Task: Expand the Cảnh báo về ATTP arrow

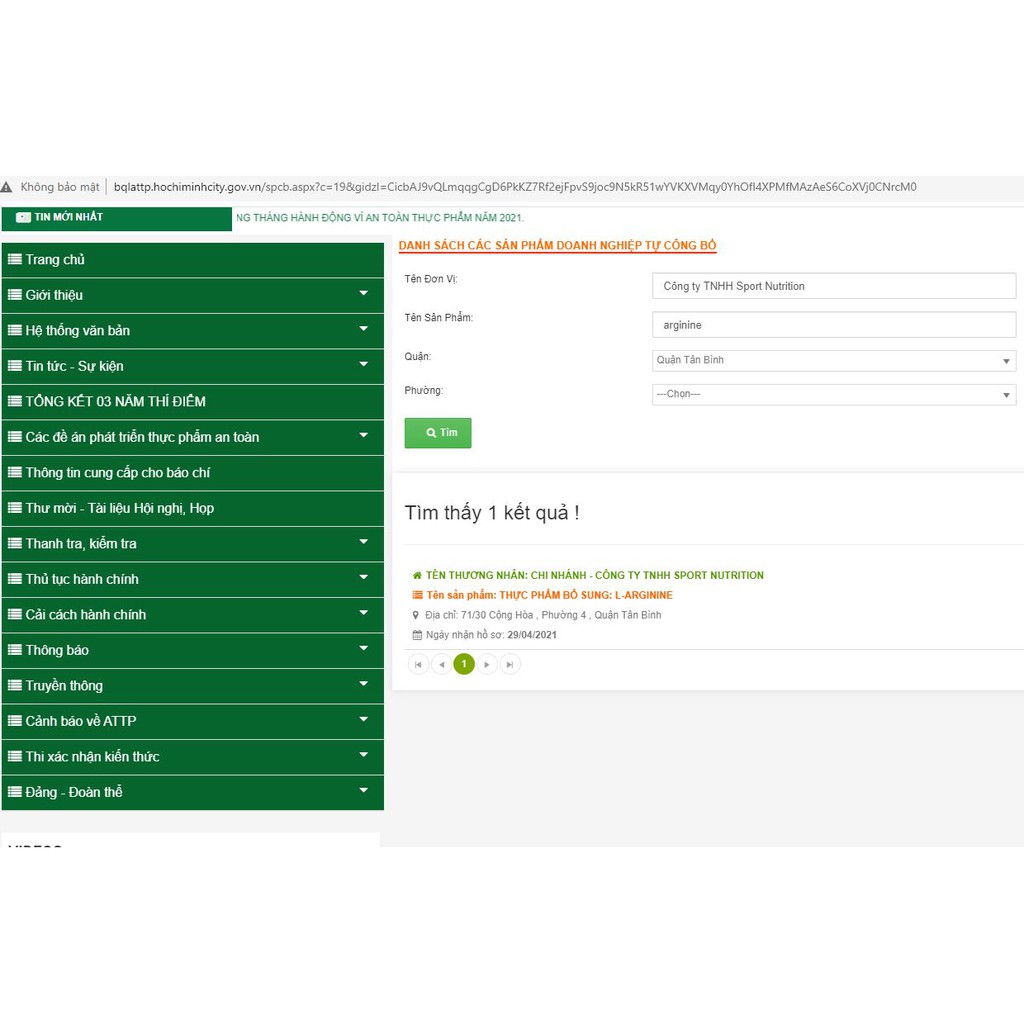Action: 364,719
